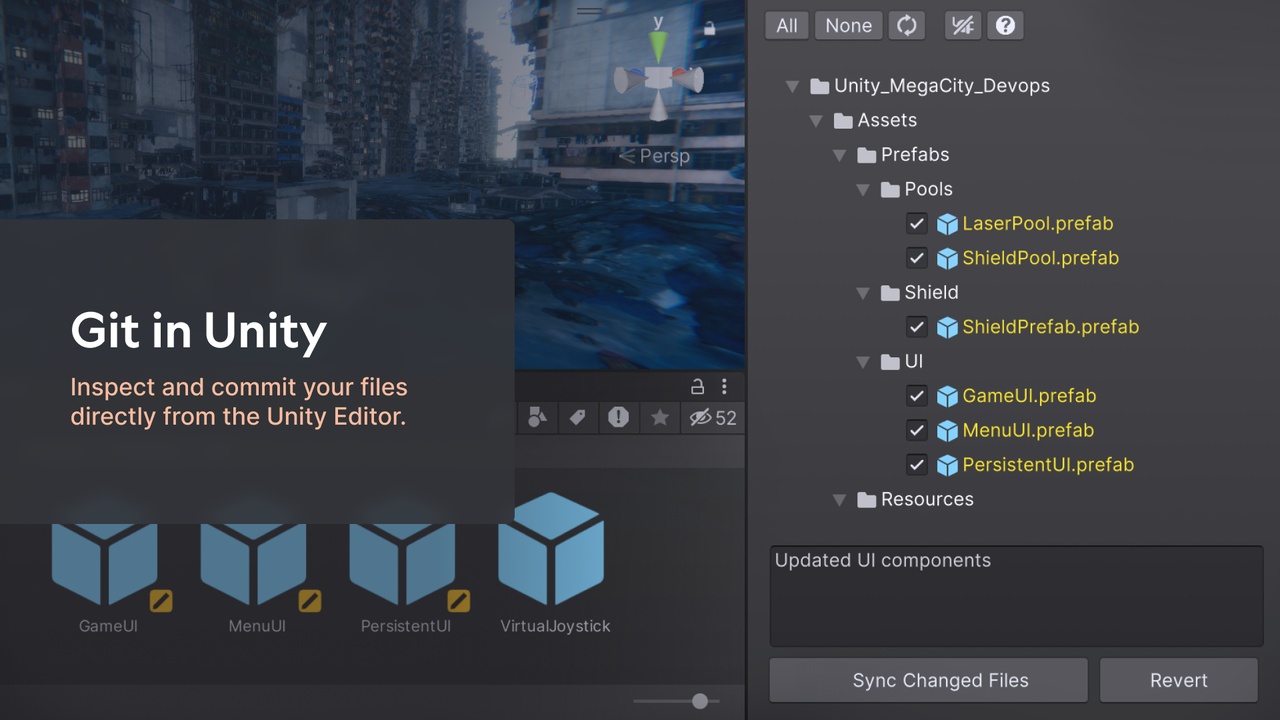Image resolution: width=1280 pixels, height=720 pixels.
Task: Select PersistentUI.prefab file name
Action: click(x=1048, y=465)
